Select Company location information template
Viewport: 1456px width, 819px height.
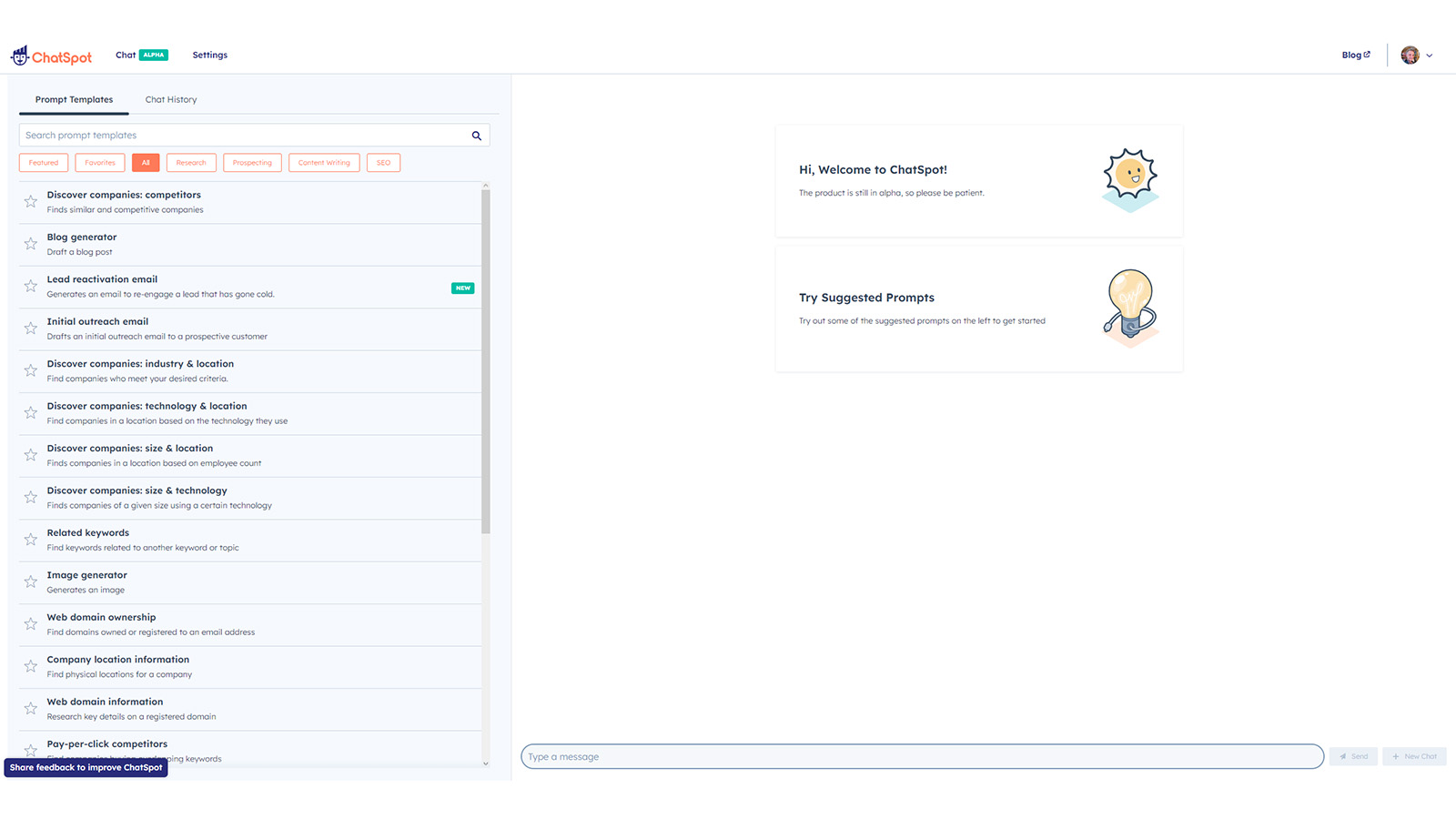(250, 667)
